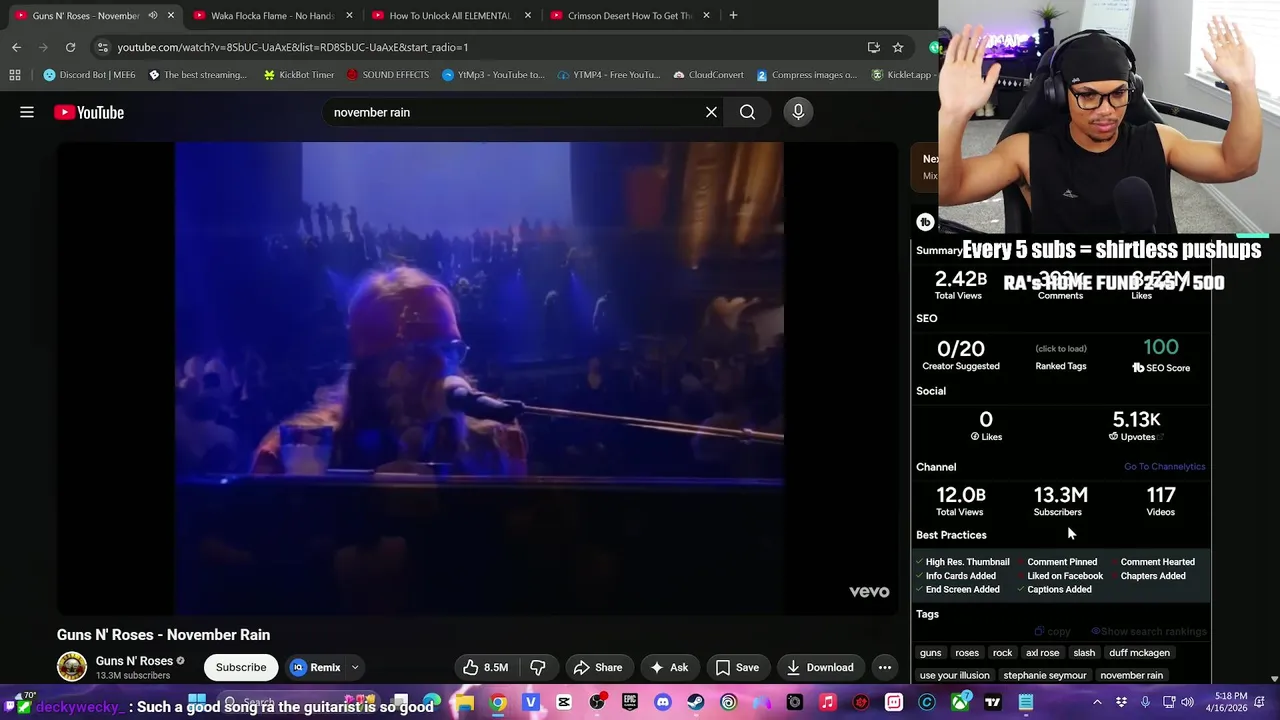Start voice search with the microphone

(x=798, y=112)
